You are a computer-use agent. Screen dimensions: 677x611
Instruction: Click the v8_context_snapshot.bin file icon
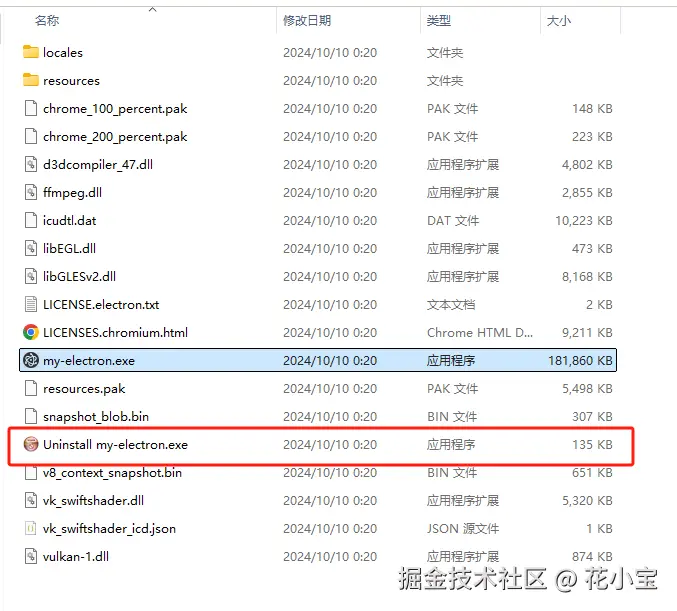point(31,472)
